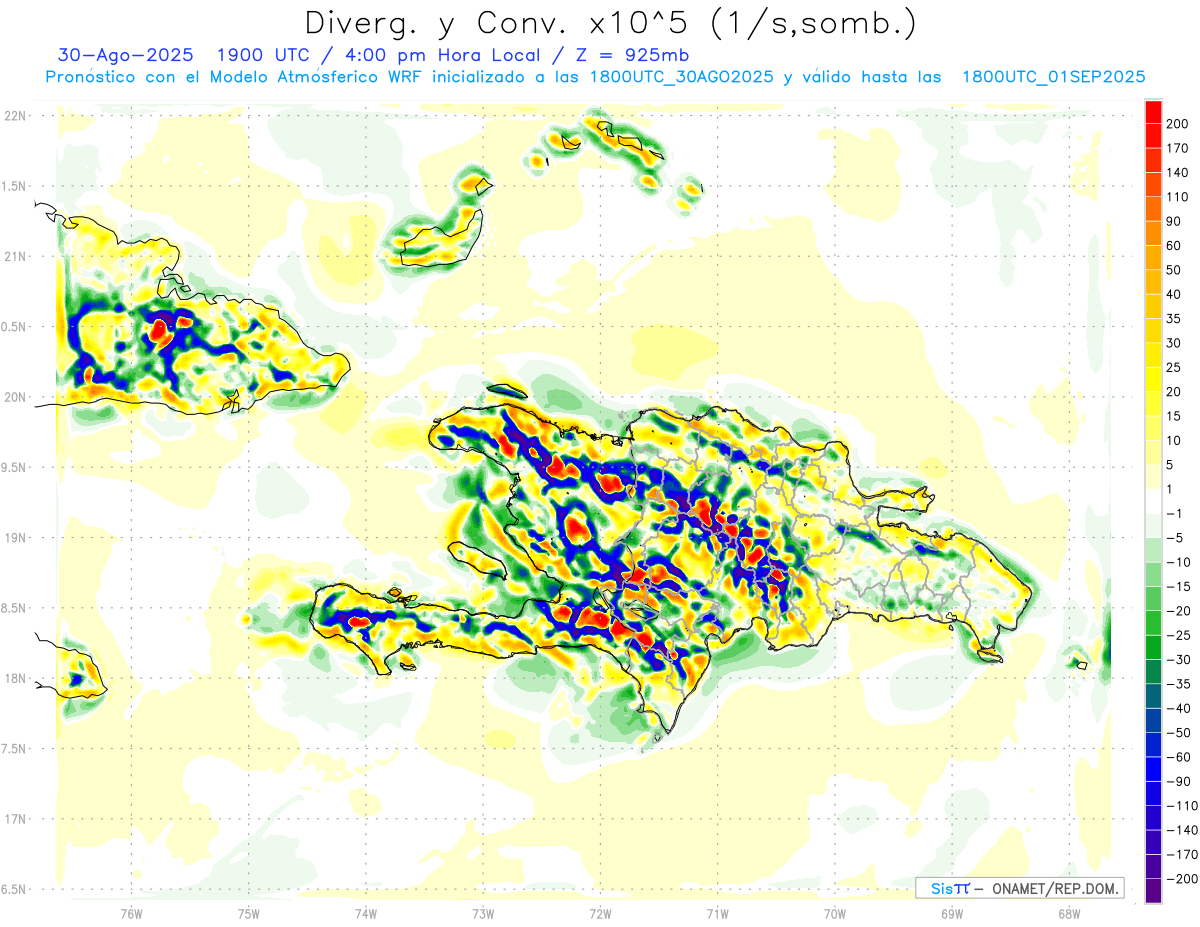Click the yellow legend segment between 20 and 25
Image resolution: width=1200 pixels, height=927 pixels.
click(1153, 380)
